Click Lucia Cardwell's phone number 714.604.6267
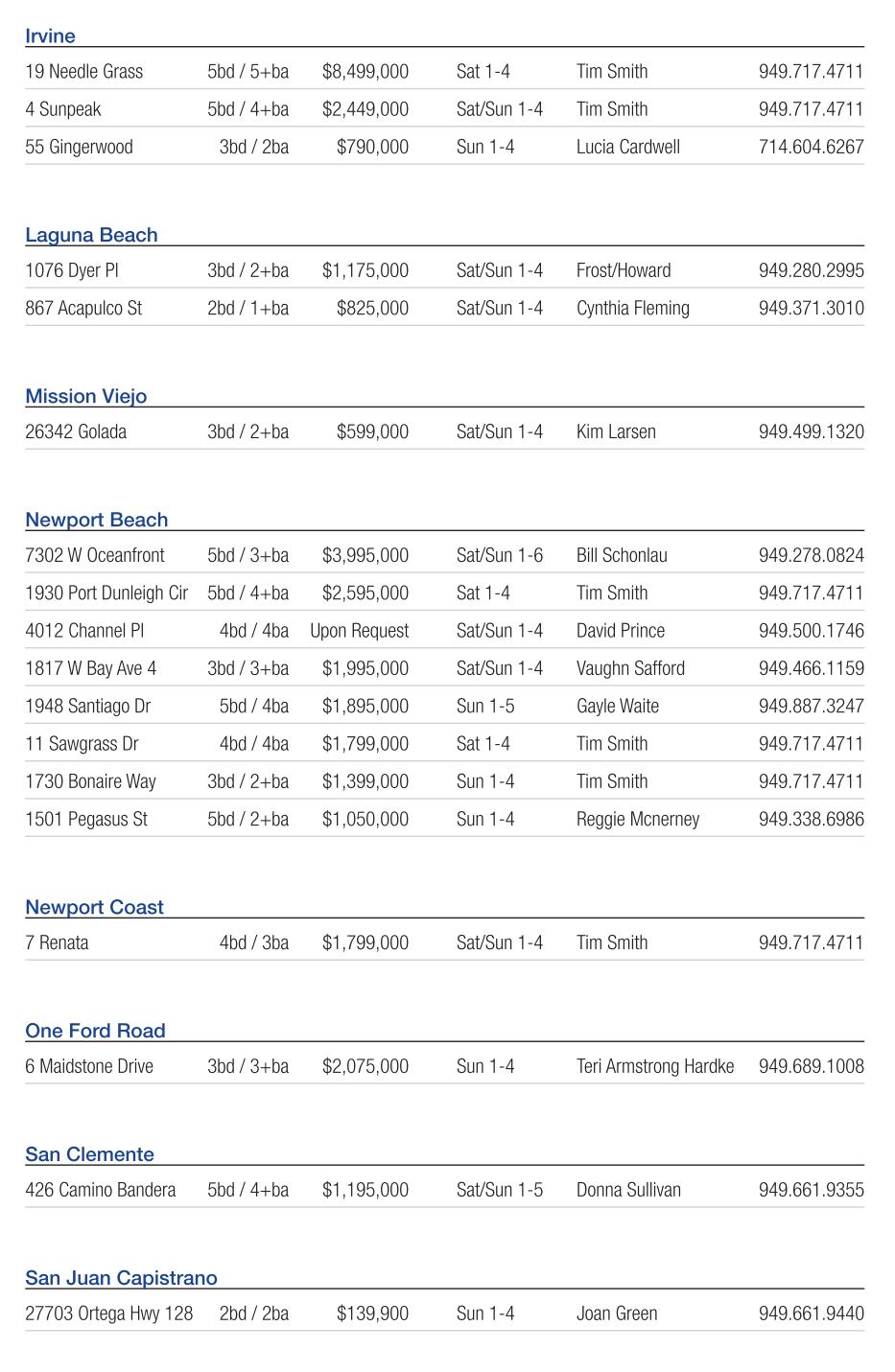This screenshot has width=895, height=1372. 811,148
